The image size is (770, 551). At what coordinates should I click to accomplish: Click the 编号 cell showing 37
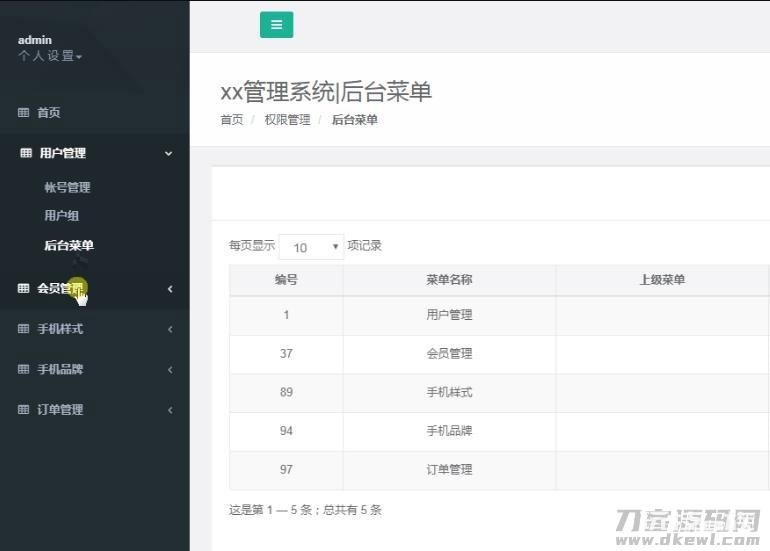tap(286, 354)
